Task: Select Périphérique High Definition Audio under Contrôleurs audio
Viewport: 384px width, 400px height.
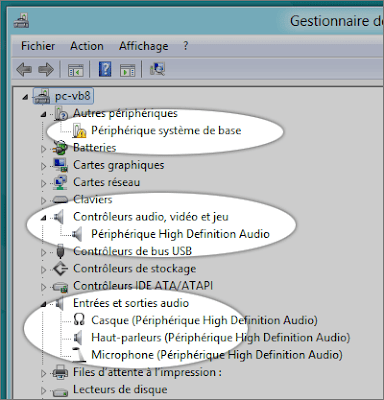Action: [180, 234]
